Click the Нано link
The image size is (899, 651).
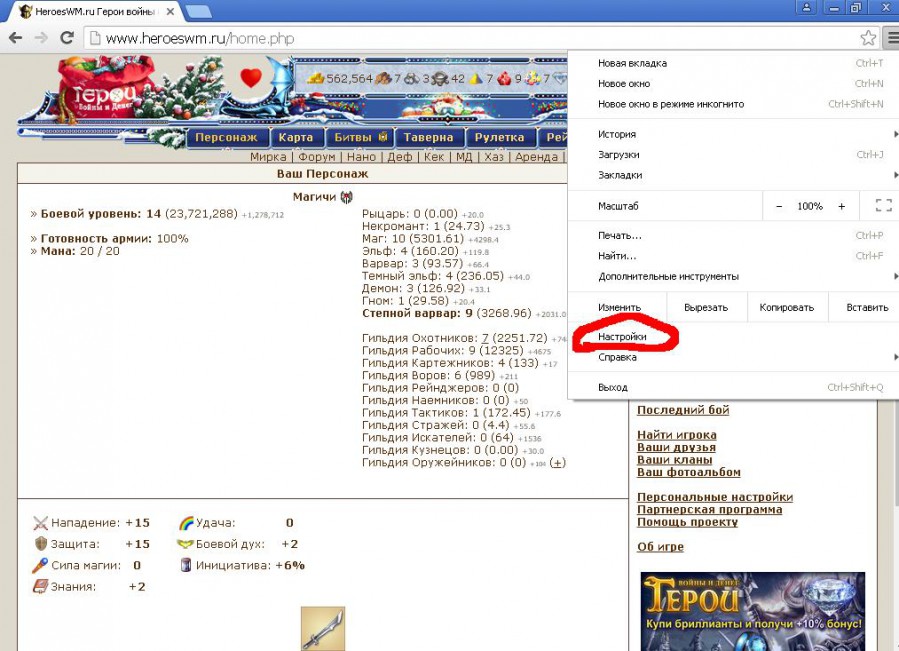point(361,157)
